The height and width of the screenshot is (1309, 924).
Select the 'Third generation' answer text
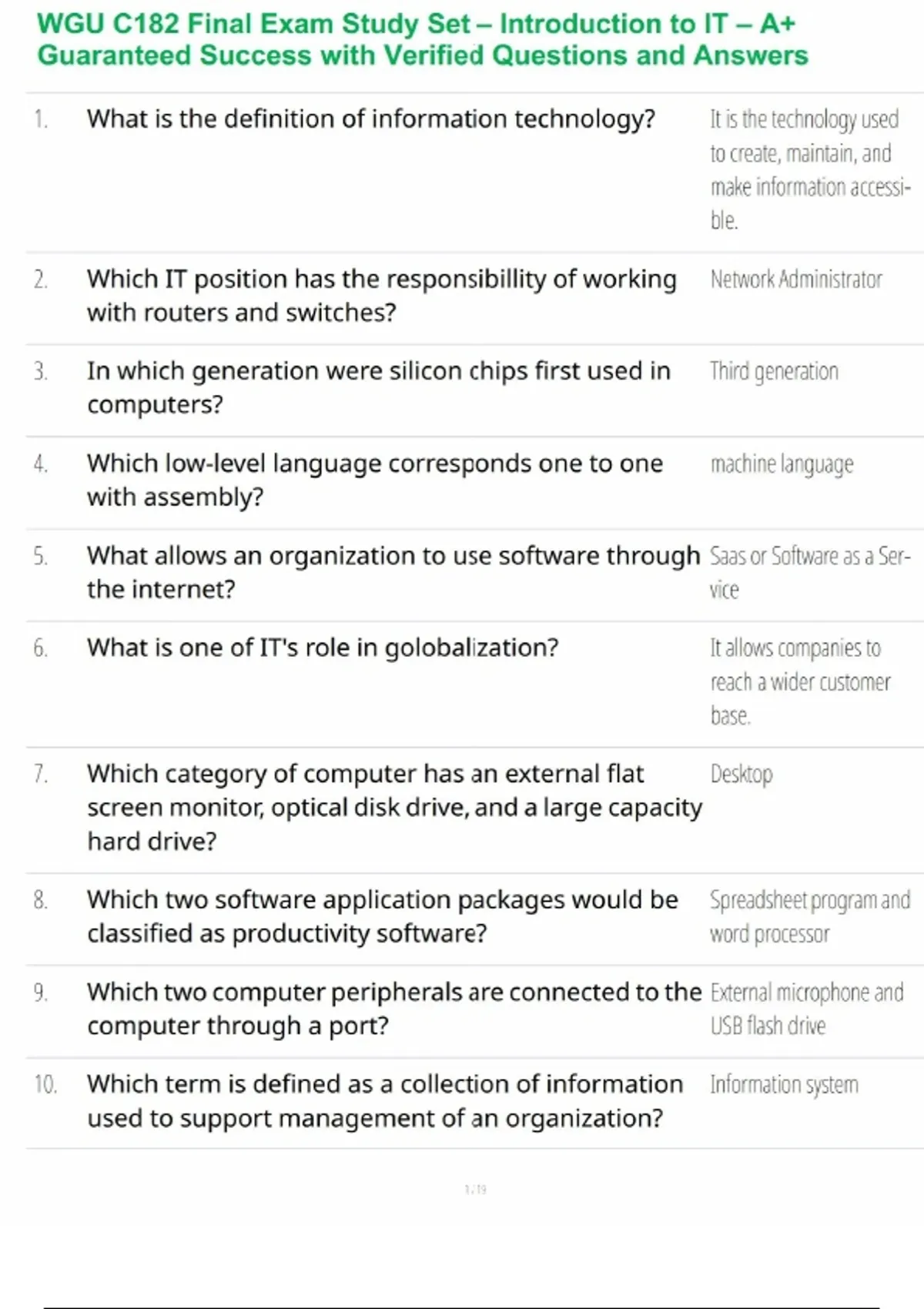[774, 372]
